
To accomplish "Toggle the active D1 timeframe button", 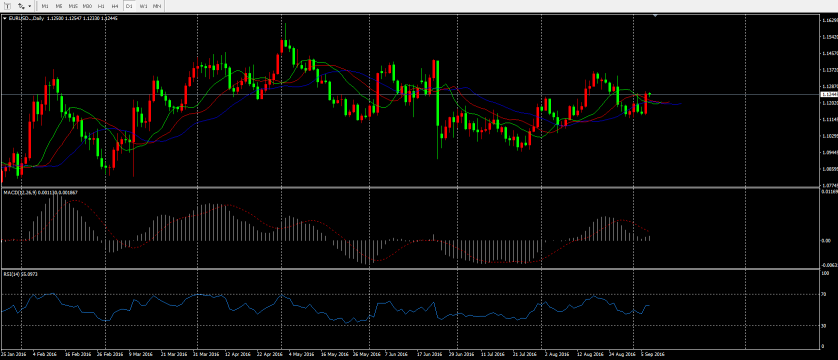I will click(x=129, y=6).
